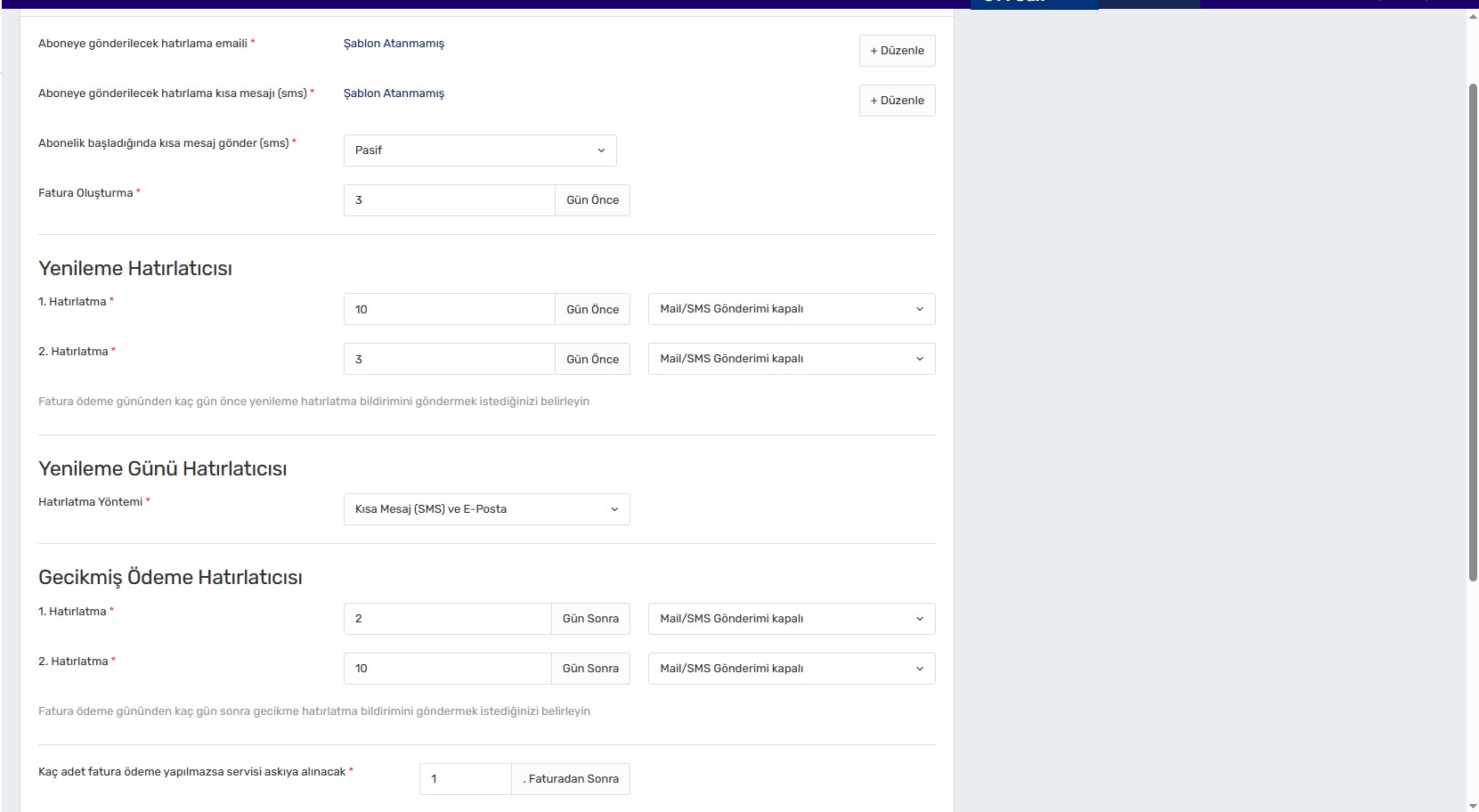The width and height of the screenshot is (1479, 812).
Task: Click the Gecikmiş Ödeme 1. Hatırlatma days field
Action: click(x=447, y=619)
